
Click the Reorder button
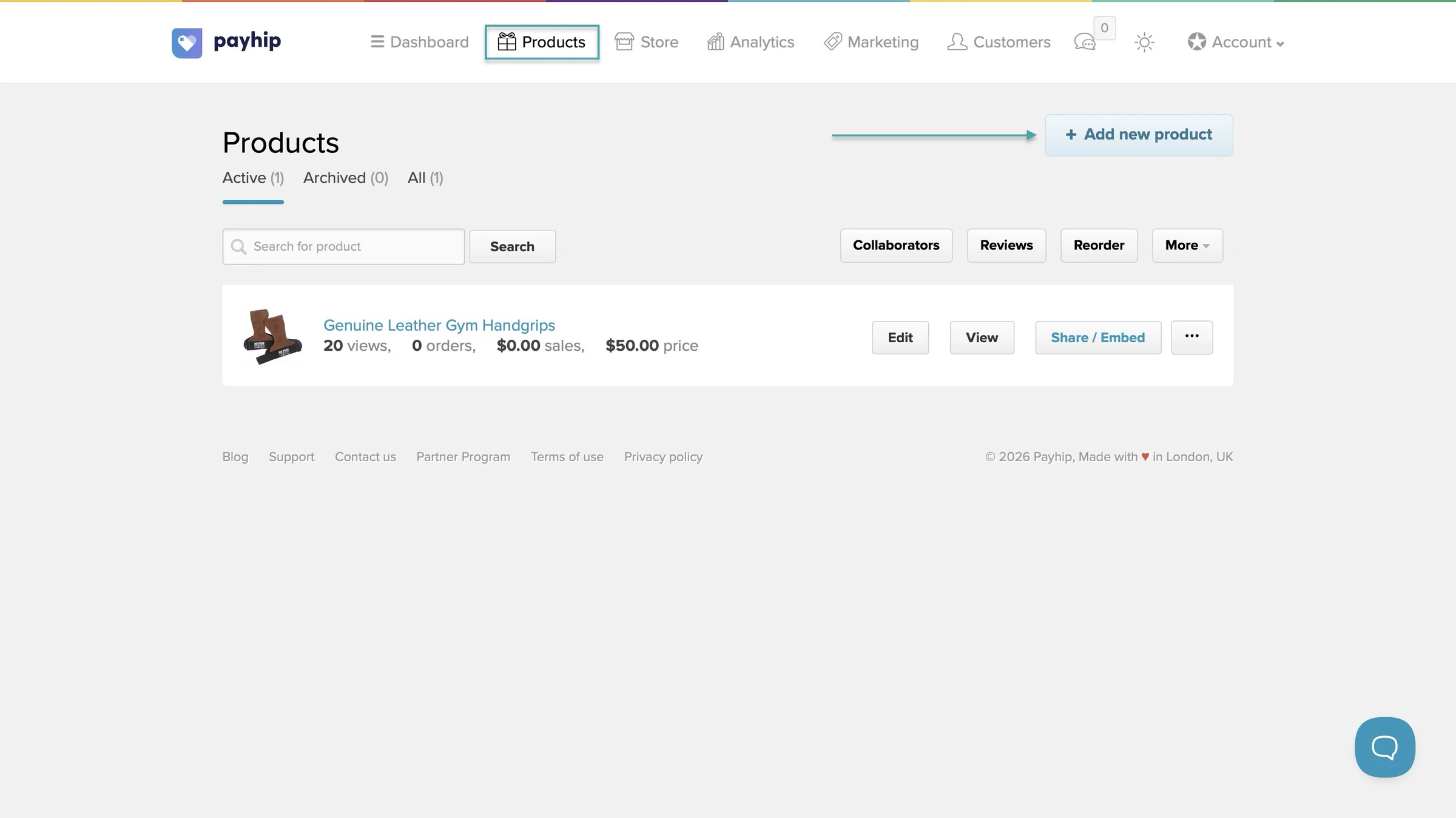coord(1099,245)
